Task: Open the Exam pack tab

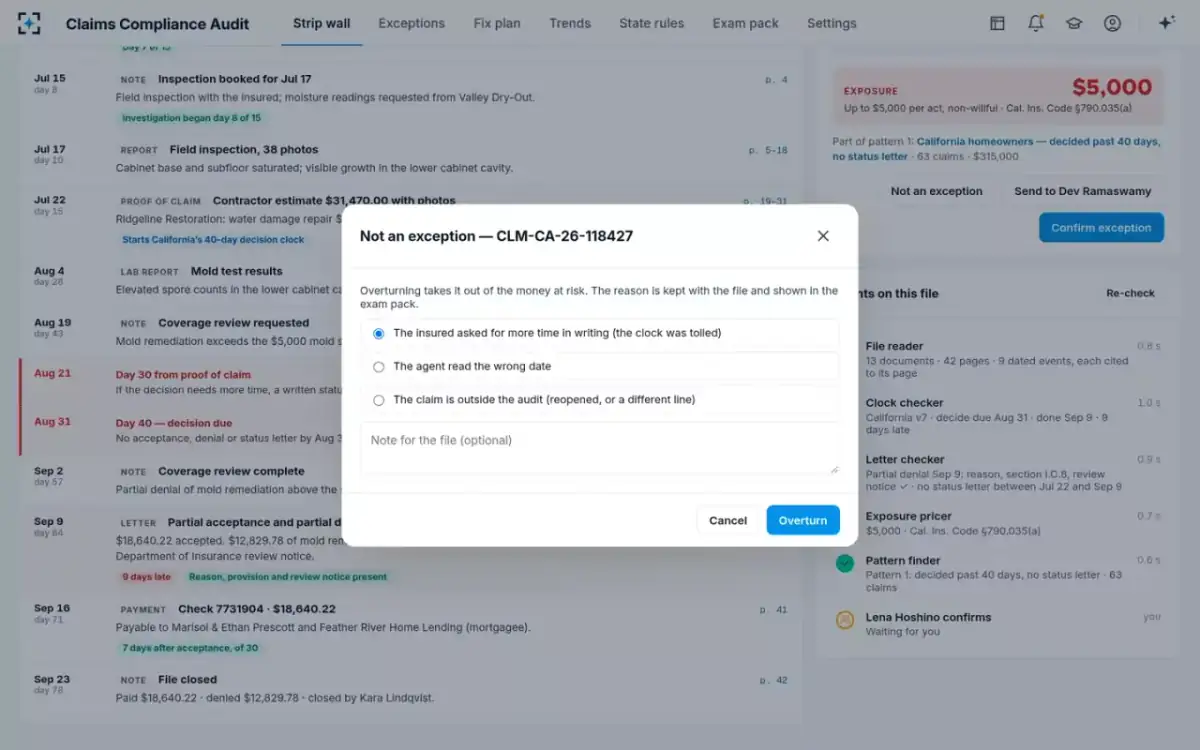Action: click(x=746, y=23)
